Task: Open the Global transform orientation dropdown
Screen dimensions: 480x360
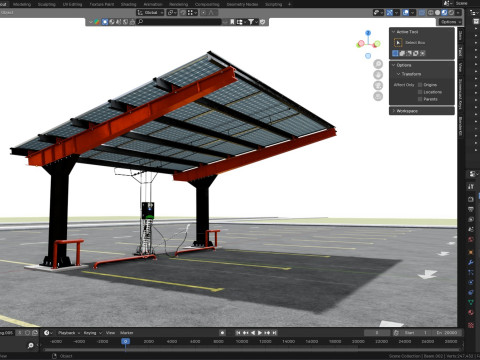Action: click(x=150, y=13)
